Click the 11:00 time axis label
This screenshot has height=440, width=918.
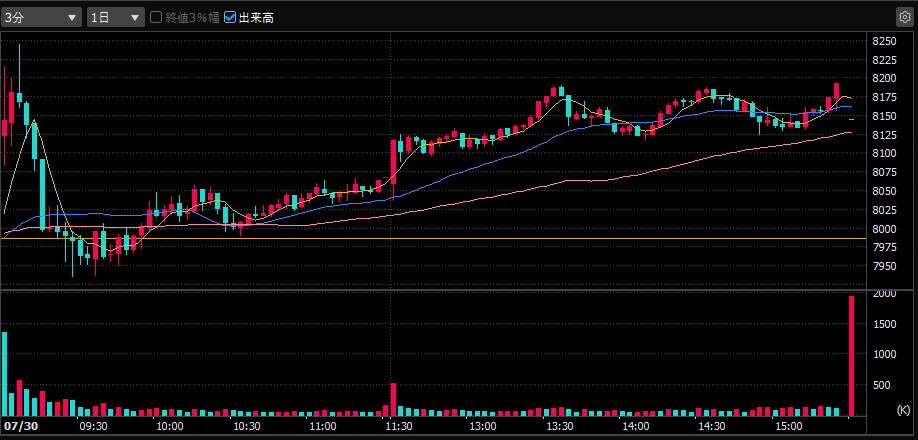(x=323, y=427)
